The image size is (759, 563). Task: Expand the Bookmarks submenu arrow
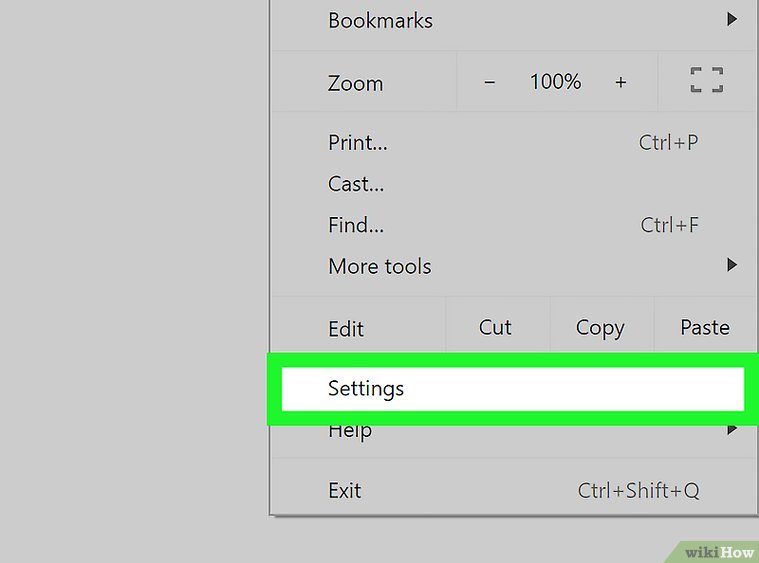[x=732, y=19]
